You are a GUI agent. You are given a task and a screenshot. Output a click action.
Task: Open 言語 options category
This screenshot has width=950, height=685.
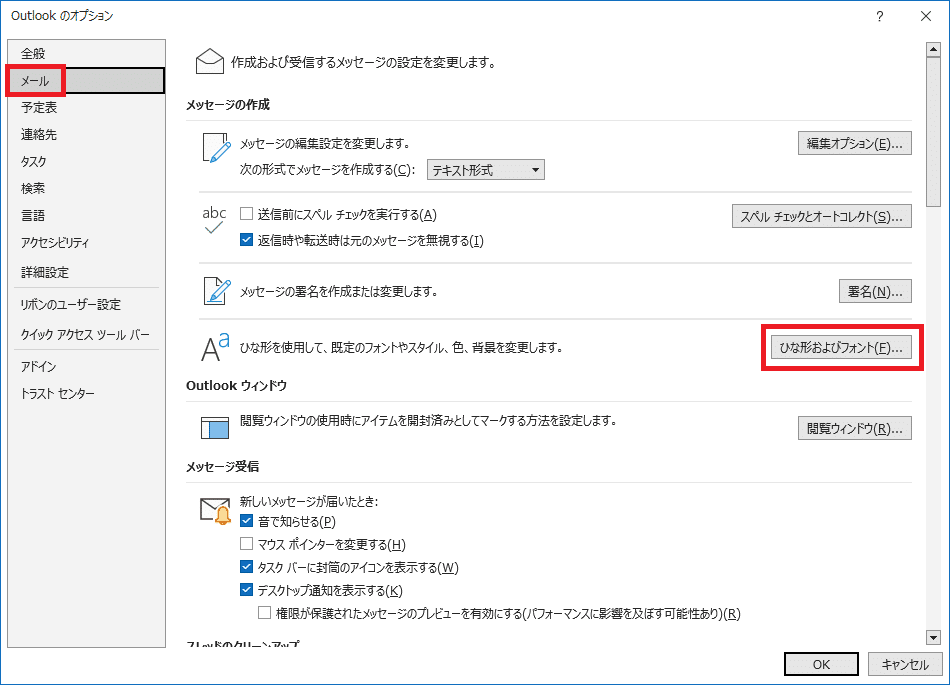pyautogui.click(x=86, y=215)
